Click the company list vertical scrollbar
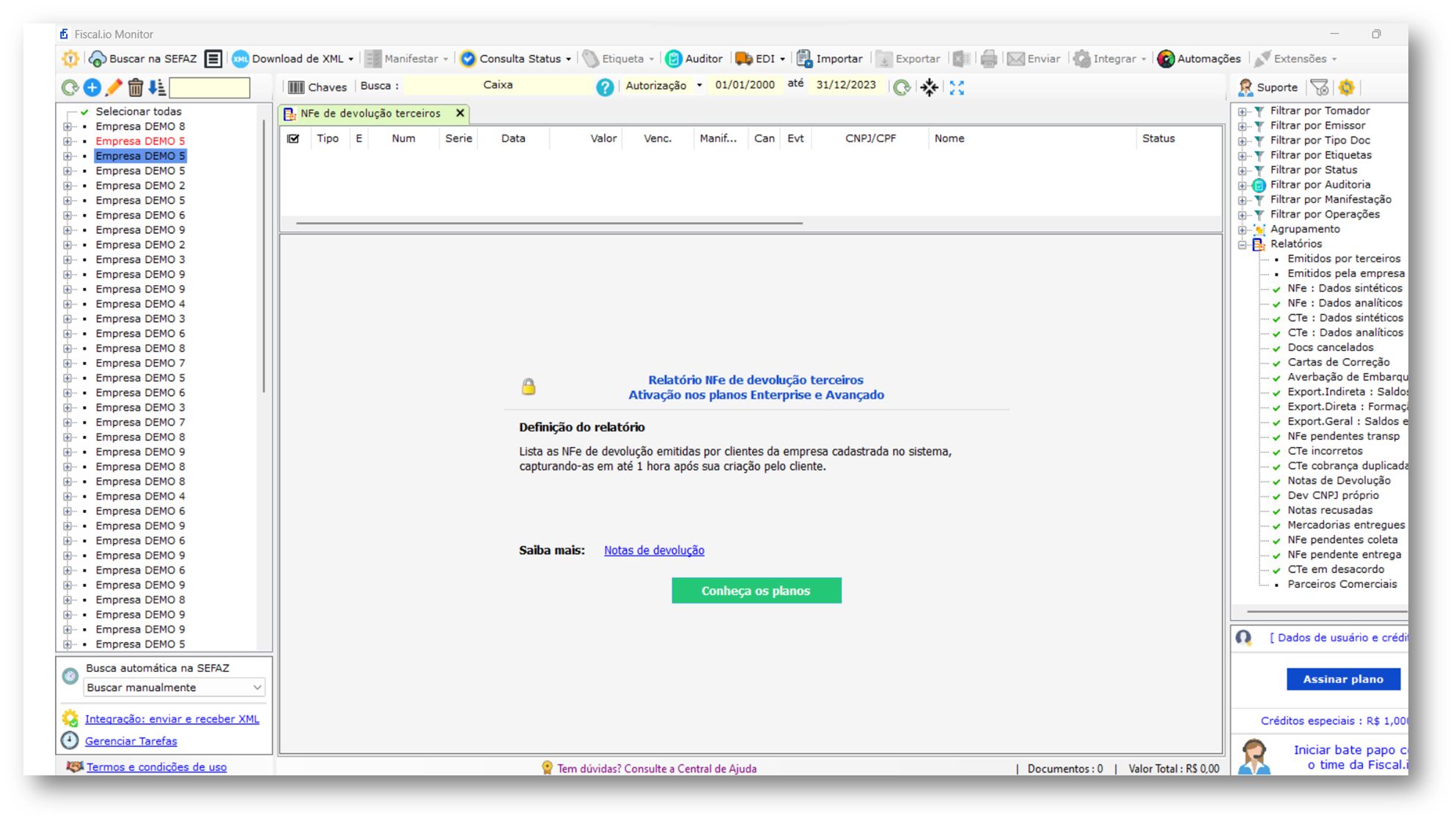Viewport: 1456px width, 823px height. (263, 257)
